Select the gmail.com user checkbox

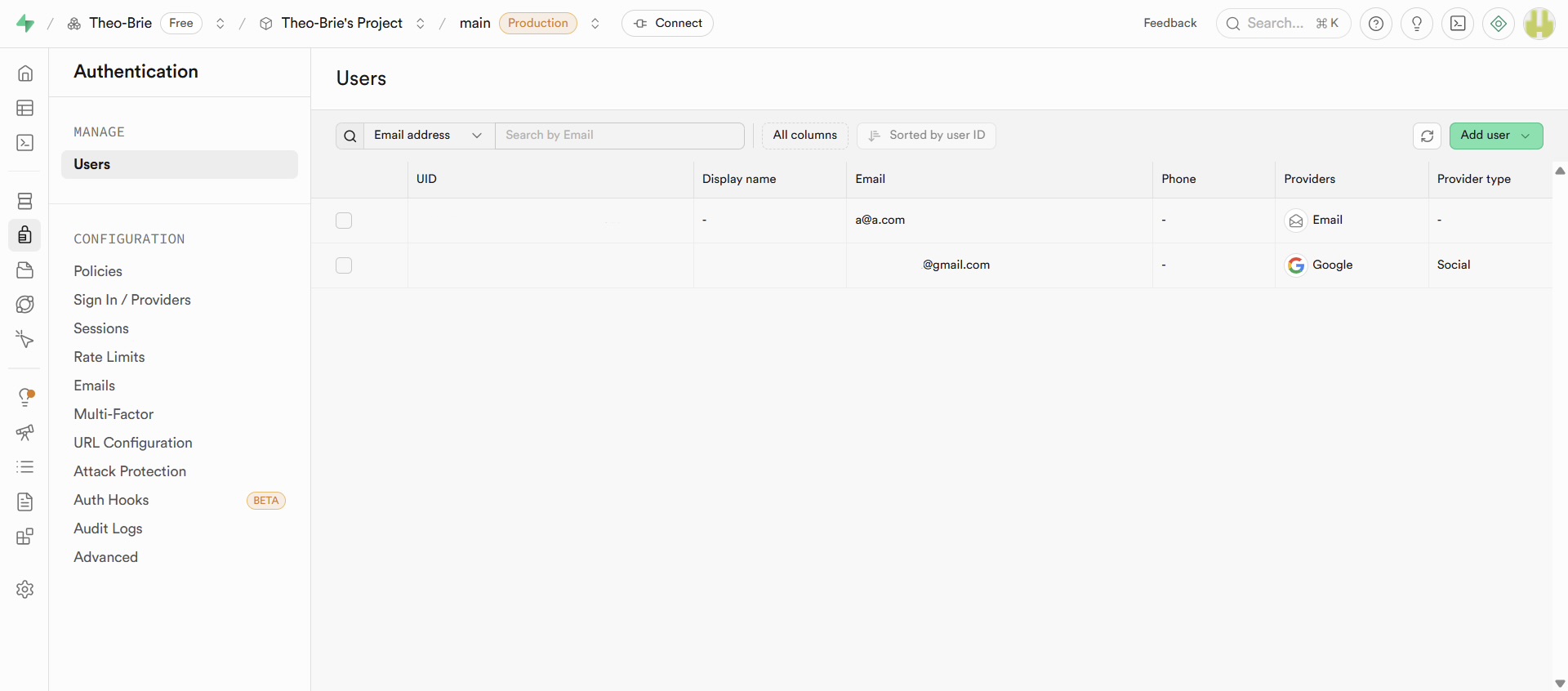click(344, 265)
